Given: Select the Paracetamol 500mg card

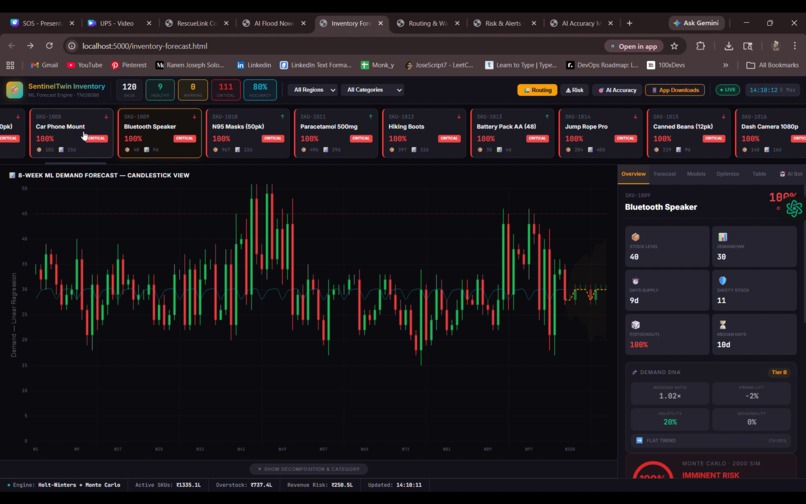Looking at the screenshot, I should [x=336, y=133].
